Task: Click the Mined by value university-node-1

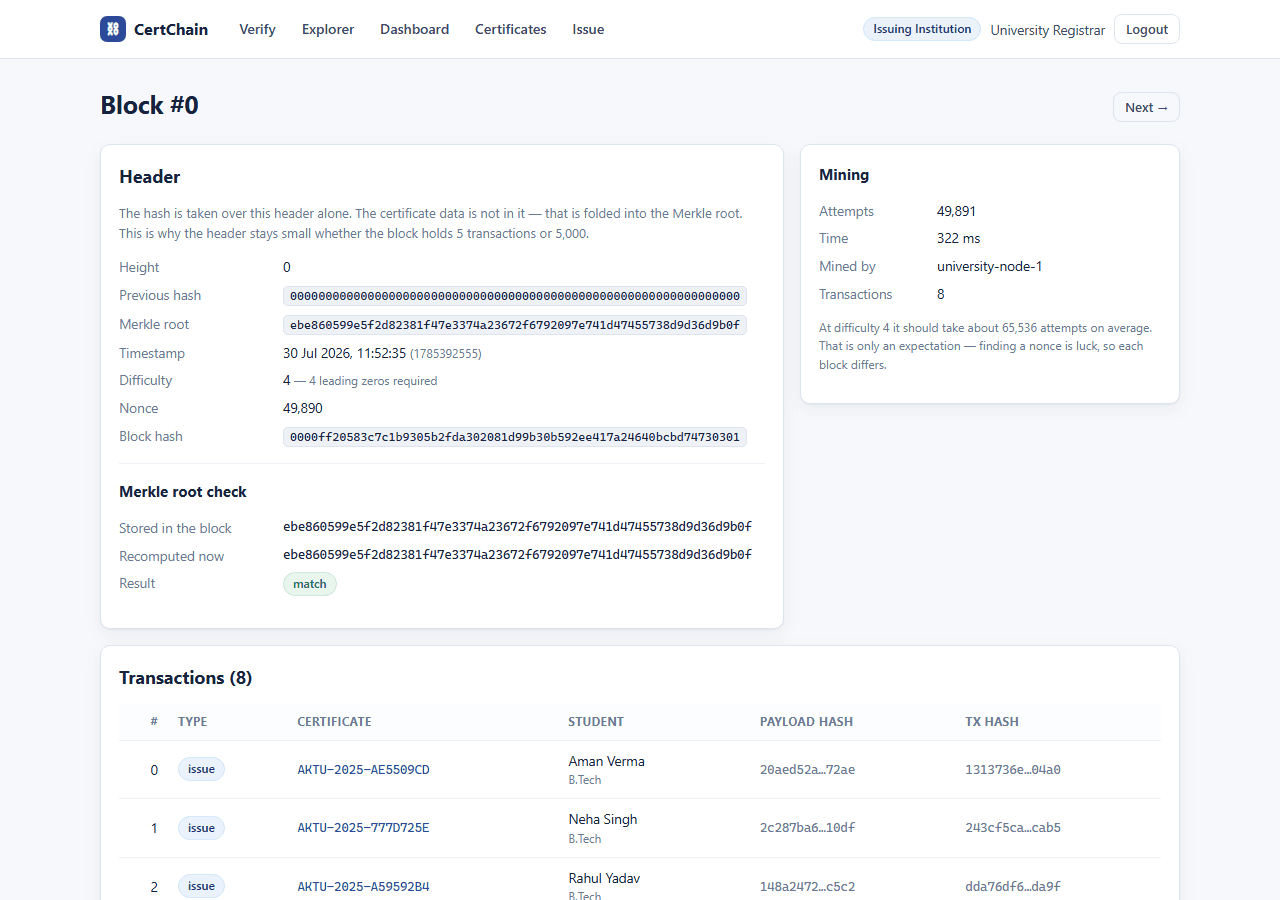Action: click(x=990, y=266)
